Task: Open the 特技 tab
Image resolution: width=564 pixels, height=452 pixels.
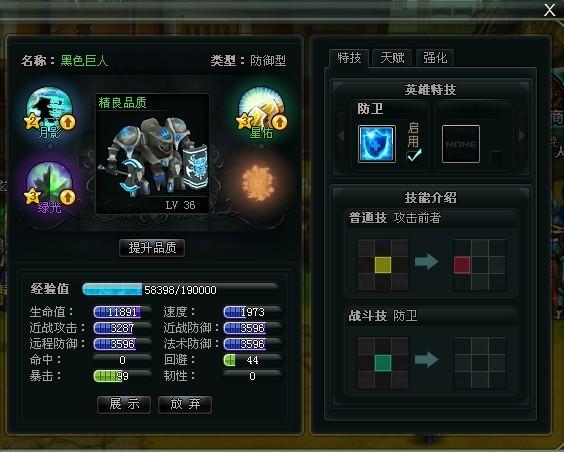Action: tap(349, 58)
